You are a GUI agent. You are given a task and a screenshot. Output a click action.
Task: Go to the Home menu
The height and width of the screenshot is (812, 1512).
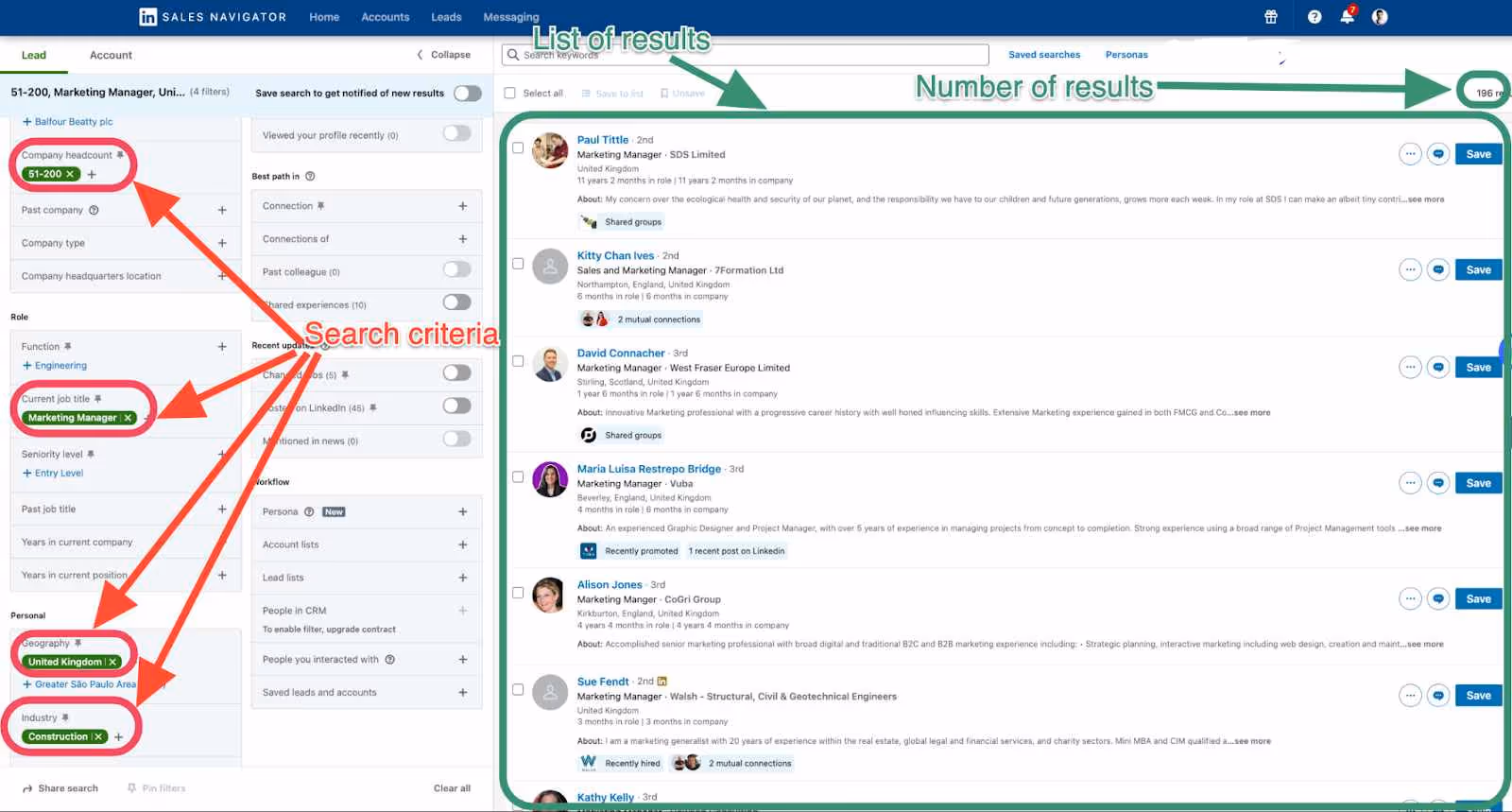[324, 17]
